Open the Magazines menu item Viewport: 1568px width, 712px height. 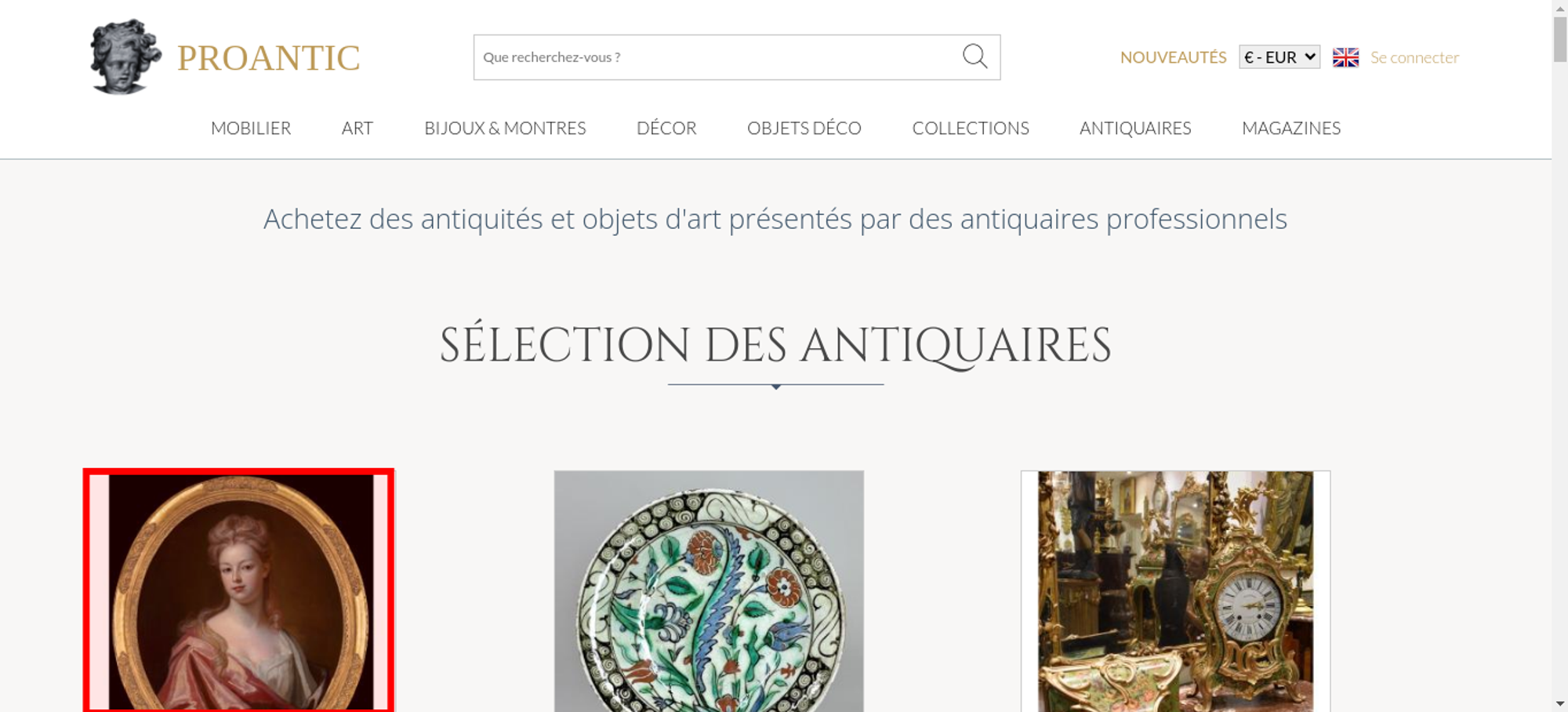coord(1291,128)
